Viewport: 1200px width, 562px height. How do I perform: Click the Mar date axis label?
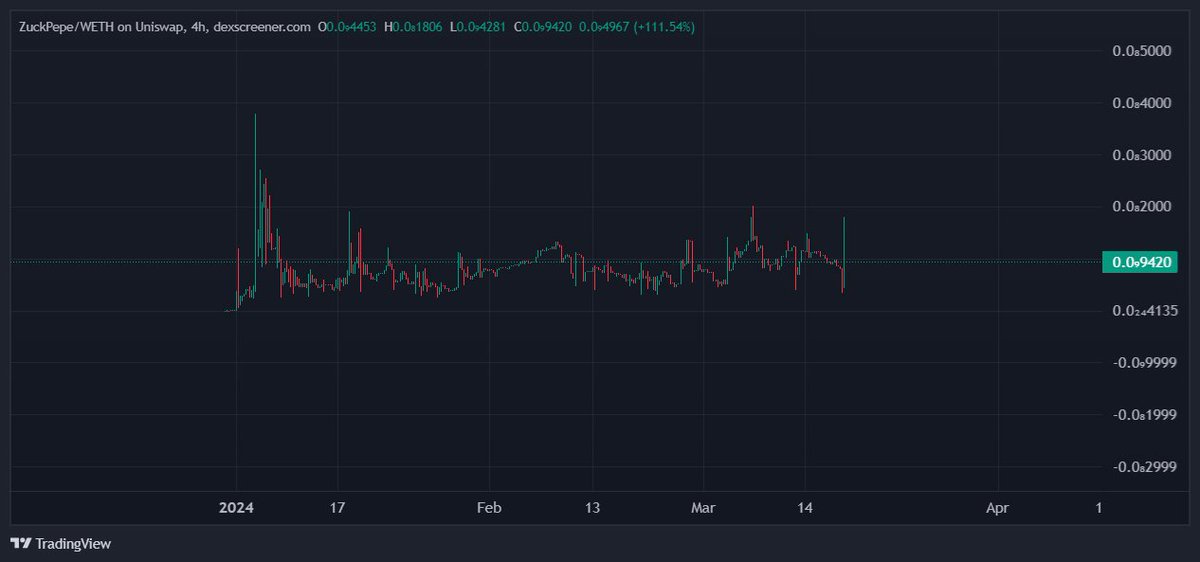705,507
